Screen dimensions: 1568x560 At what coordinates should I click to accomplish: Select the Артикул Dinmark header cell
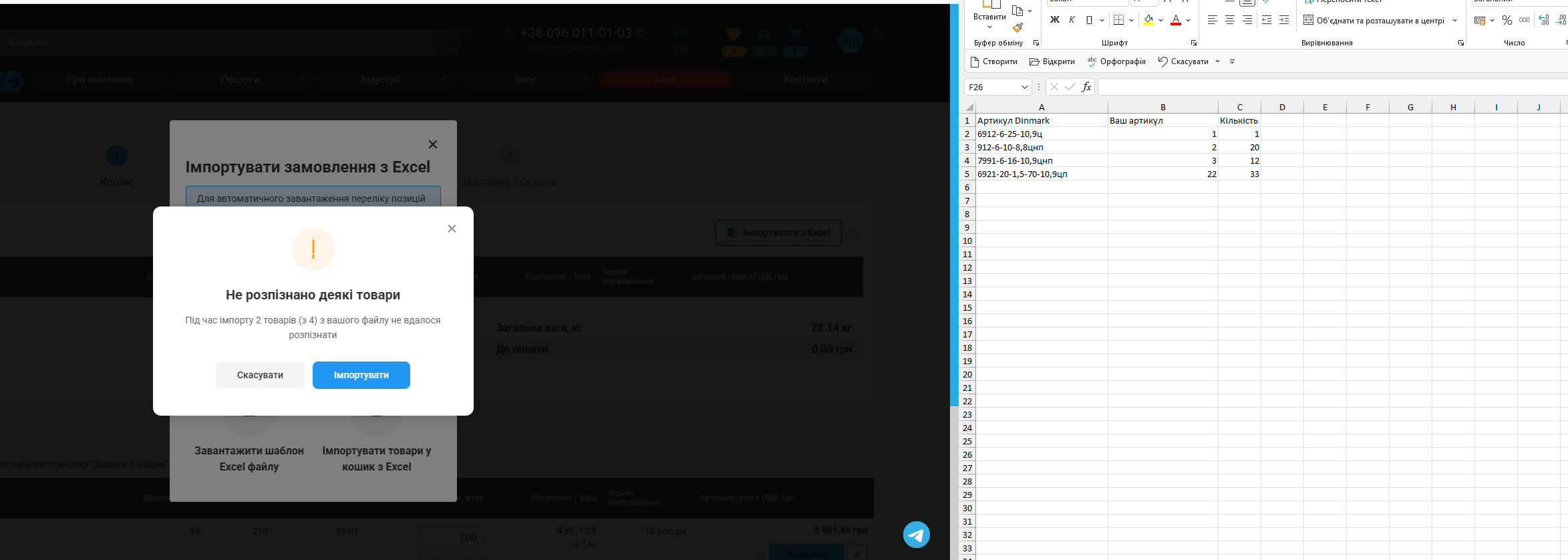pos(1042,120)
